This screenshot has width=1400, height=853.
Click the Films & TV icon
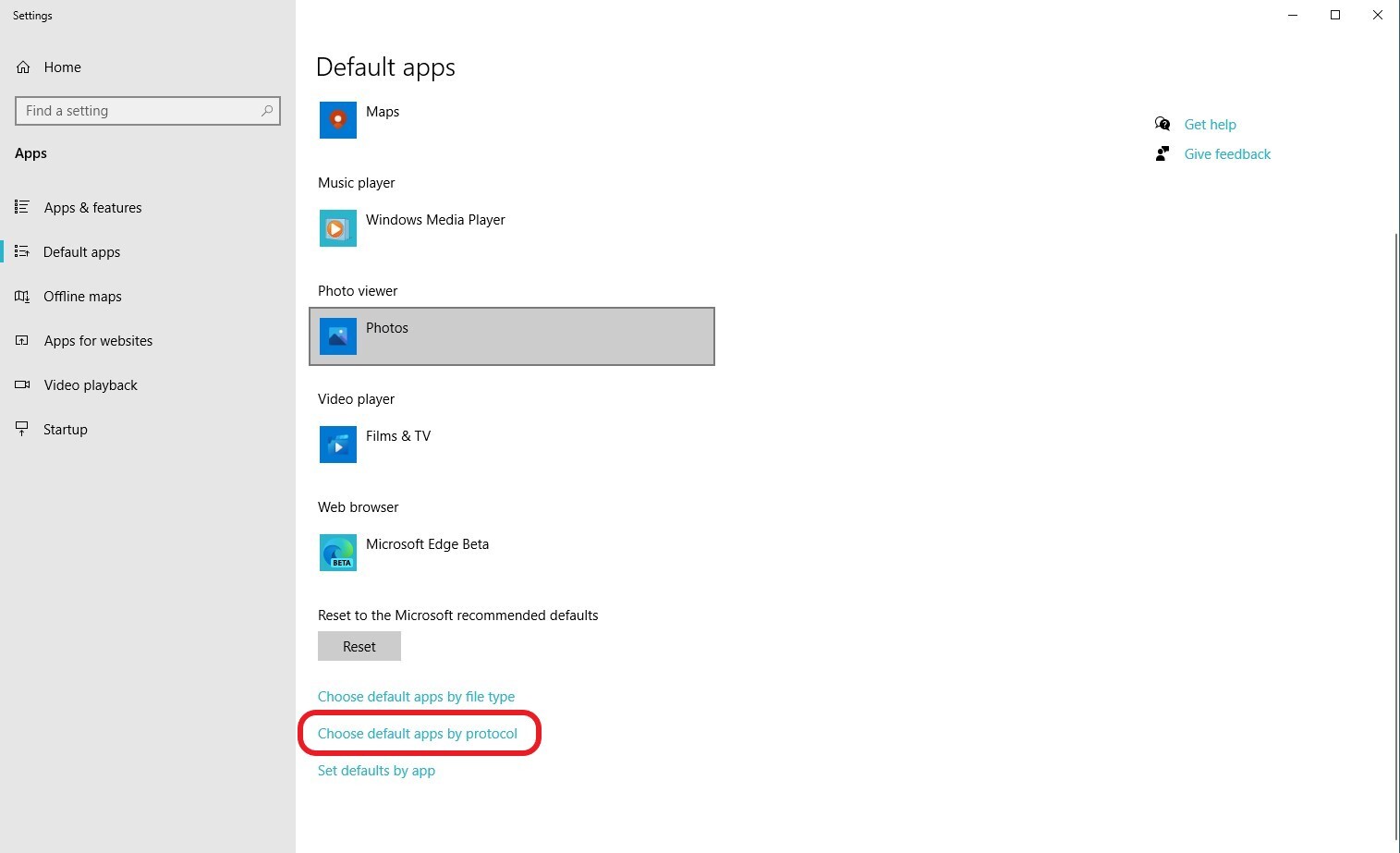[x=338, y=445]
